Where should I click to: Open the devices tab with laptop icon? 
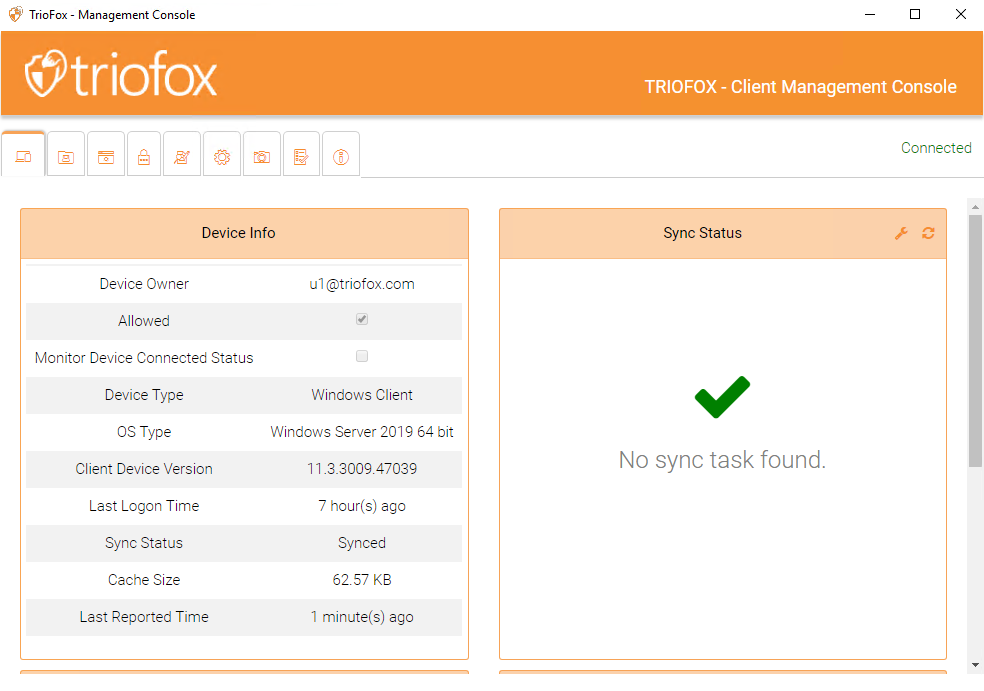point(23,155)
